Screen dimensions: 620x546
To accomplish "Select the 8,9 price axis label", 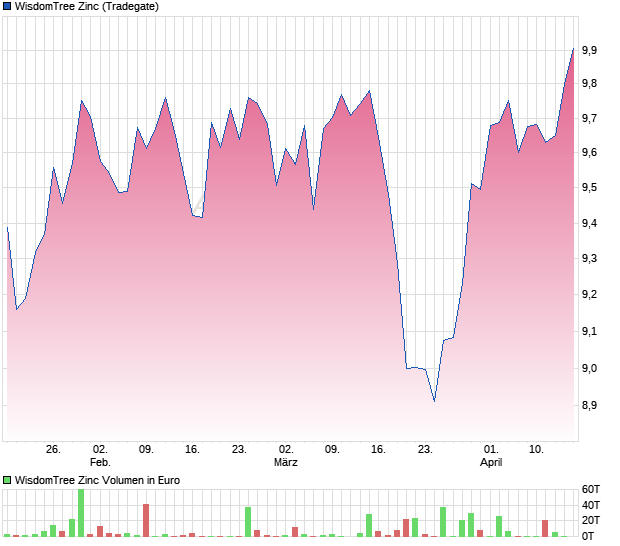I will [589, 406].
